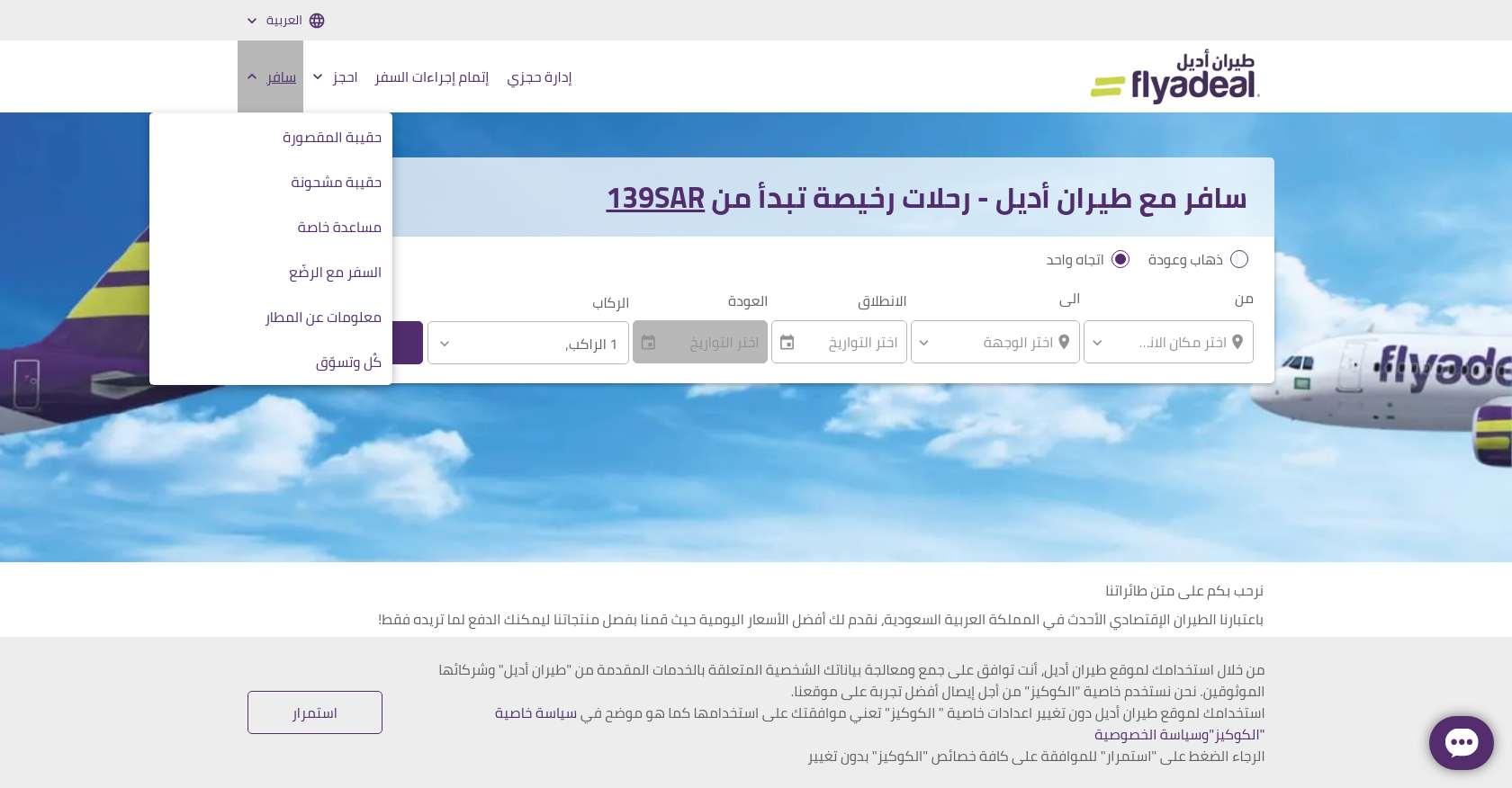The width and height of the screenshot is (1512, 788).
Task: Select the اتجاه واحد one-way radio
Action: pyautogui.click(x=1120, y=259)
